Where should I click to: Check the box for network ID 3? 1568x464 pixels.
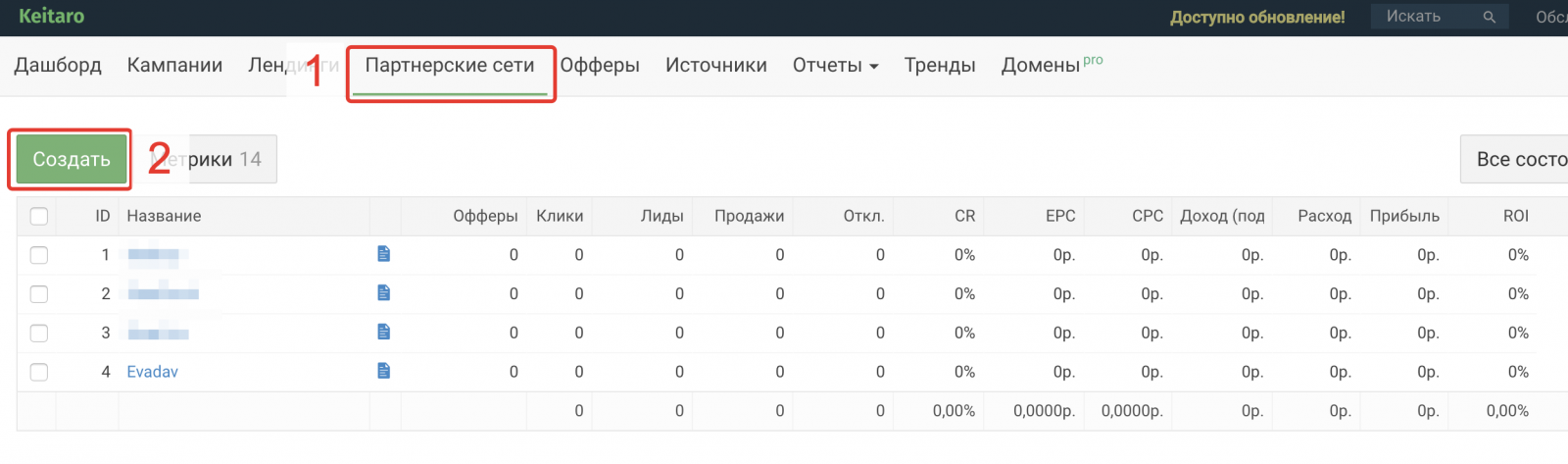tap(39, 334)
